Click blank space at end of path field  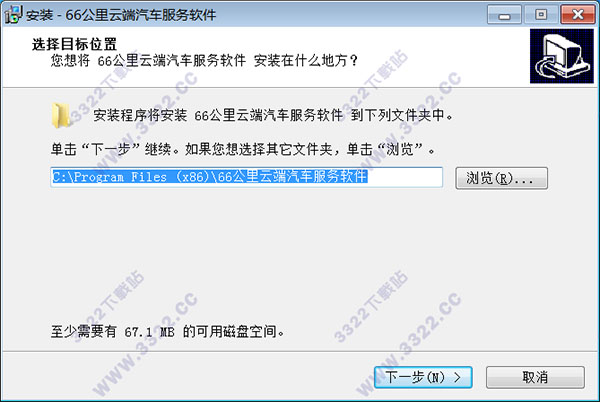click(x=404, y=177)
